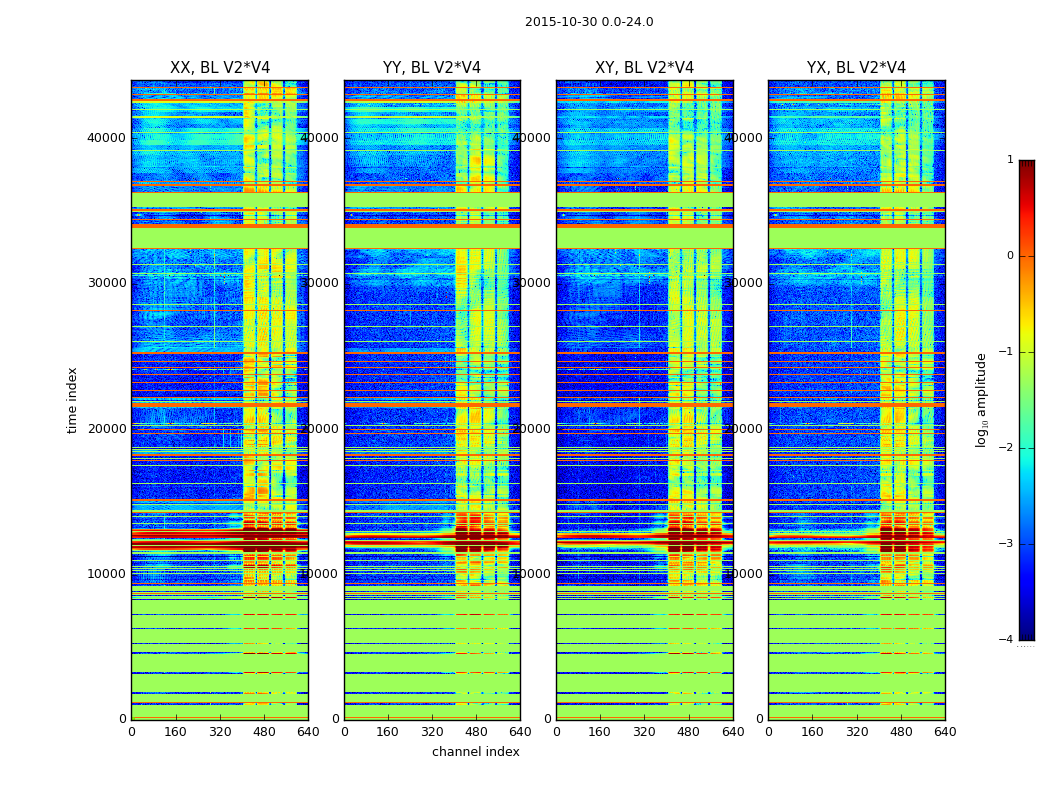
Task: Click the YX waterfall plot image
Action: pos(856,400)
